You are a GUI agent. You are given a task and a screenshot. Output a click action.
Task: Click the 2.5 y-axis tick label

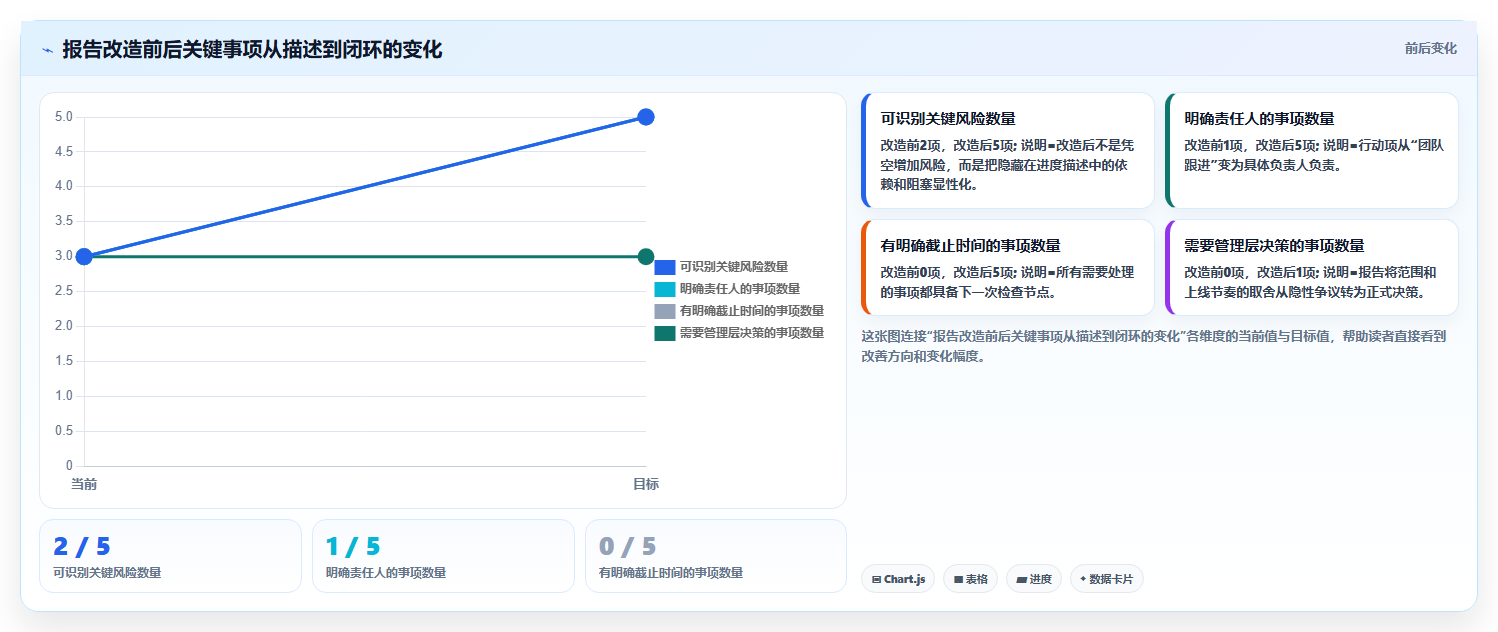(x=63, y=291)
